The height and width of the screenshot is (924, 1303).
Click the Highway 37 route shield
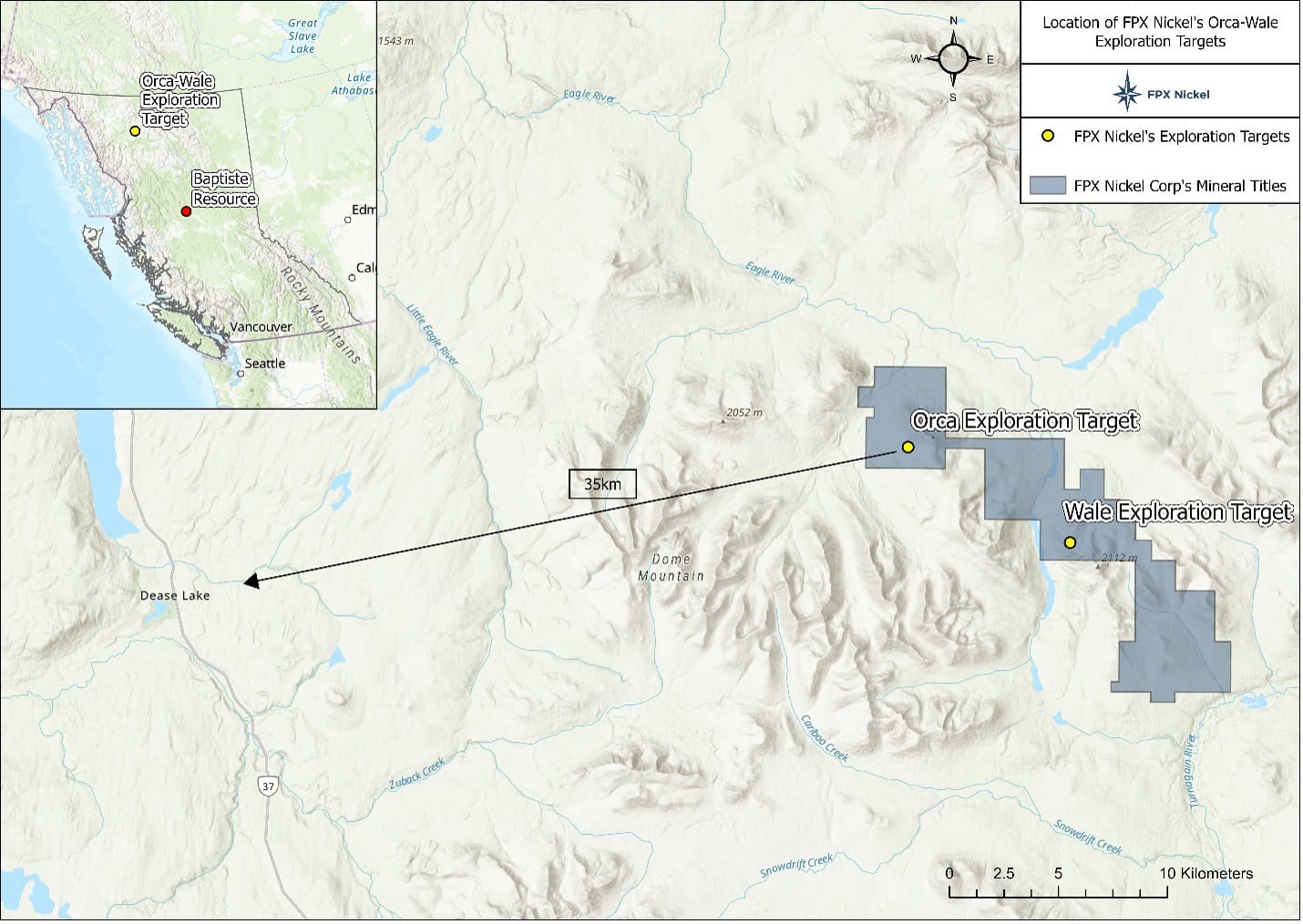click(267, 785)
